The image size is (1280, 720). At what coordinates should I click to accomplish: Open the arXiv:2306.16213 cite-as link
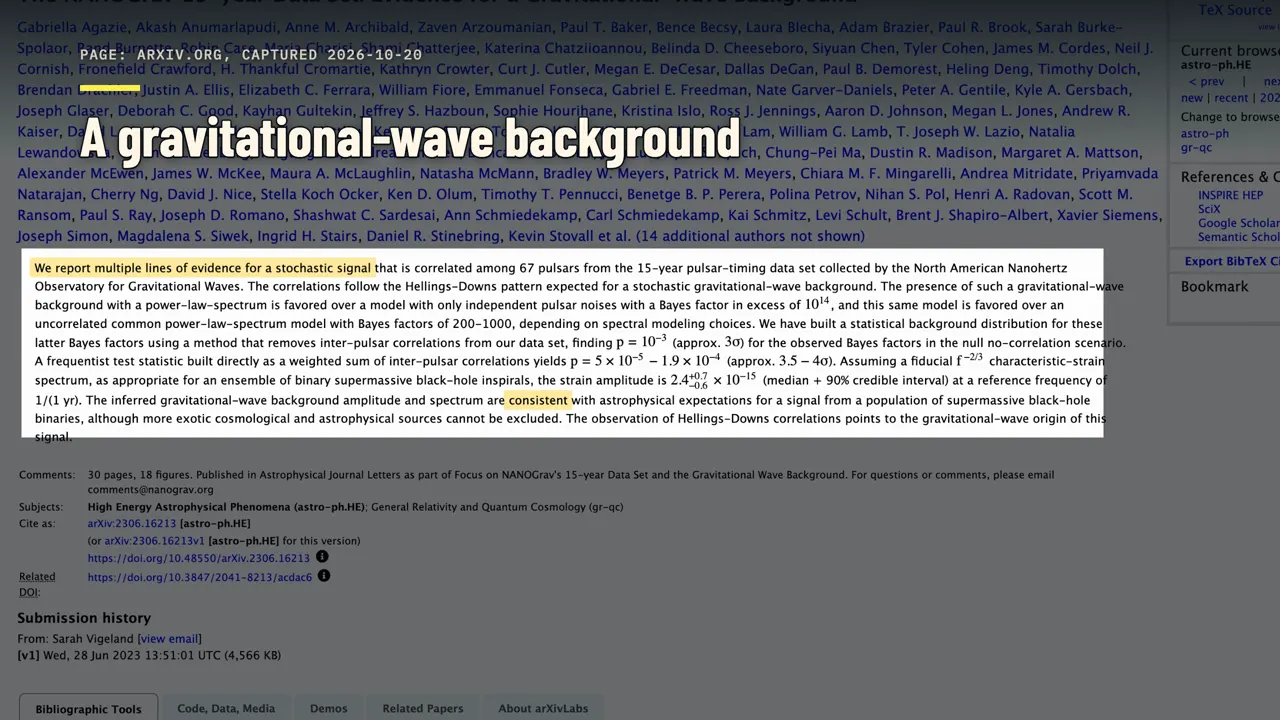click(x=132, y=523)
